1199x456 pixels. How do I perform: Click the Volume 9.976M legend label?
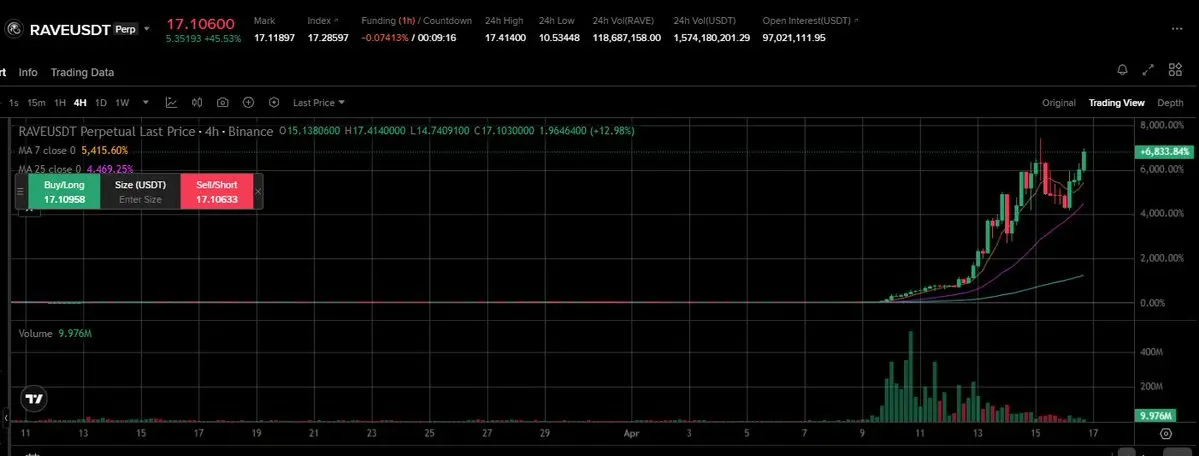(55, 334)
